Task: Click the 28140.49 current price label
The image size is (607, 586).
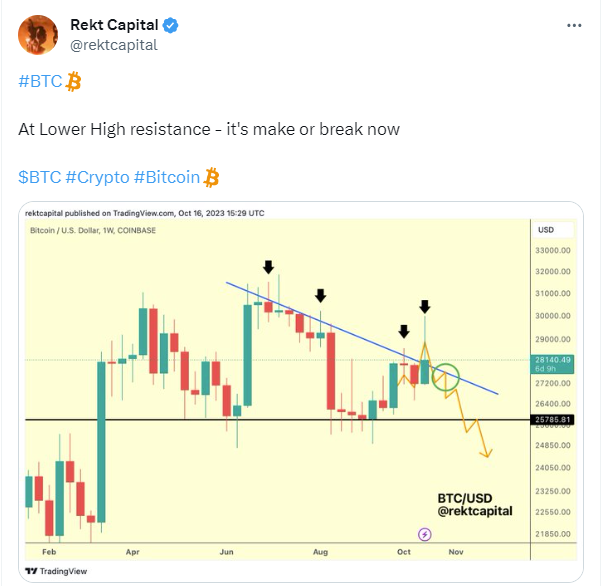Action: pyautogui.click(x=553, y=360)
